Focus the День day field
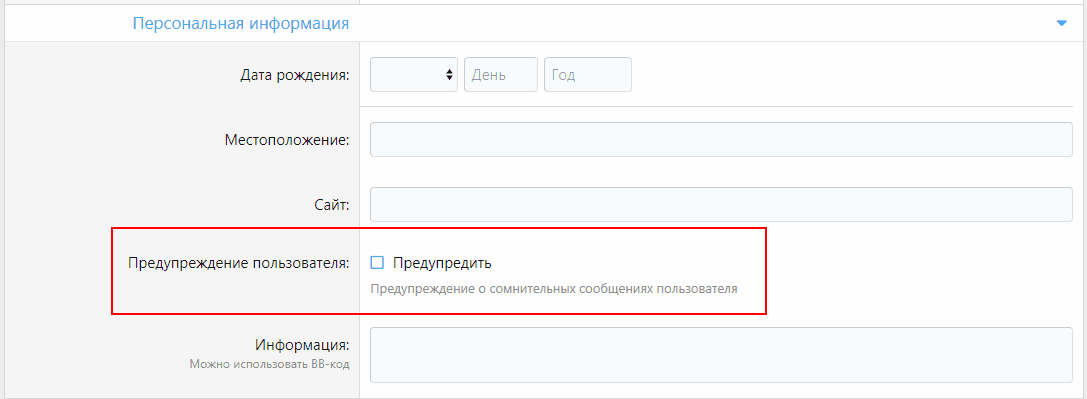 click(x=501, y=74)
